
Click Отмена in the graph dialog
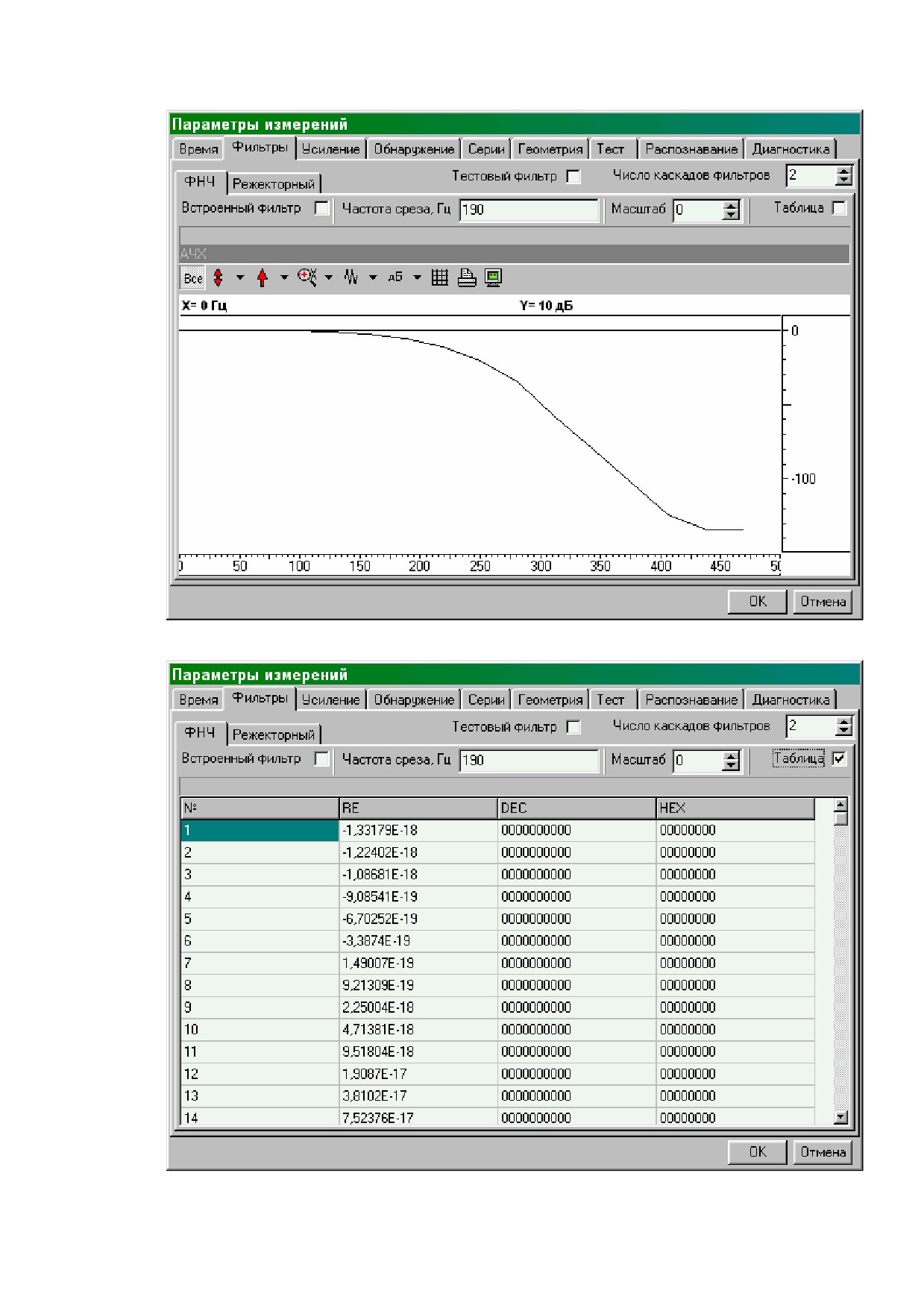click(x=823, y=601)
